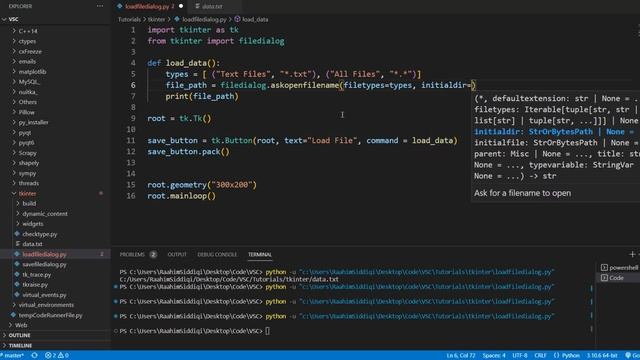
Task: Expand the OUTLINE section
Action: [19, 335]
